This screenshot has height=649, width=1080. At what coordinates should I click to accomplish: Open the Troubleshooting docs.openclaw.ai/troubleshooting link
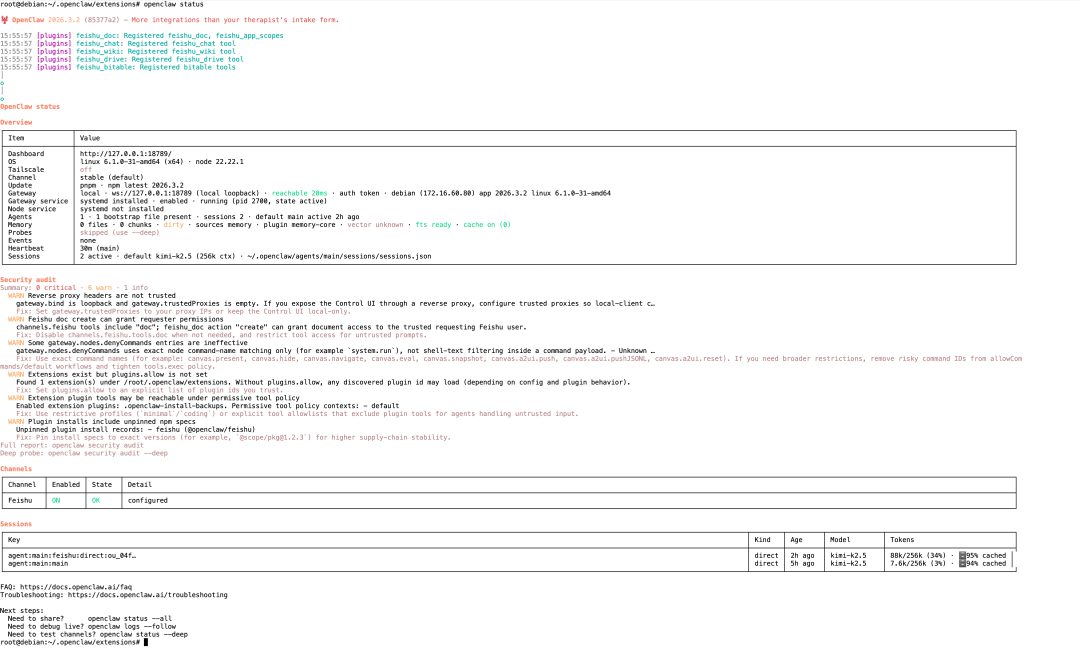(147, 595)
